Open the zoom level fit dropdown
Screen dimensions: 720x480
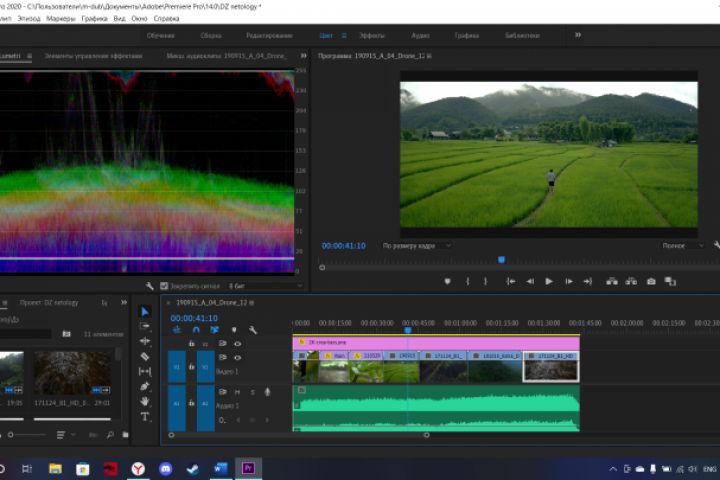pyautogui.click(x=417, y=245)
